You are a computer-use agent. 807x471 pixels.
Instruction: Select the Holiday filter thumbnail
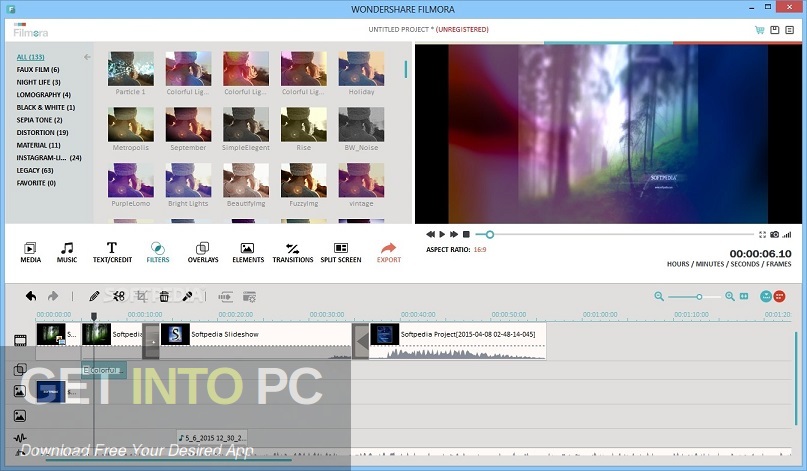[361, 68]
